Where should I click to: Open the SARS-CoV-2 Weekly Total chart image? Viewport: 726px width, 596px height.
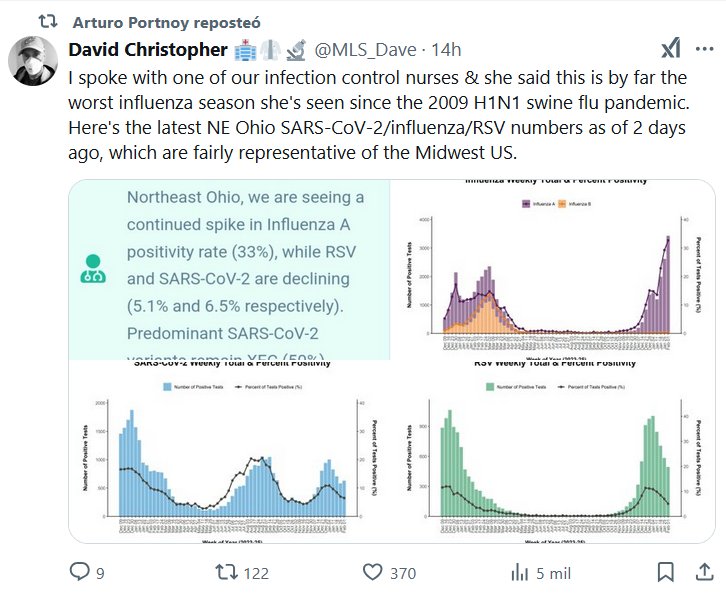tap(227, 451)
